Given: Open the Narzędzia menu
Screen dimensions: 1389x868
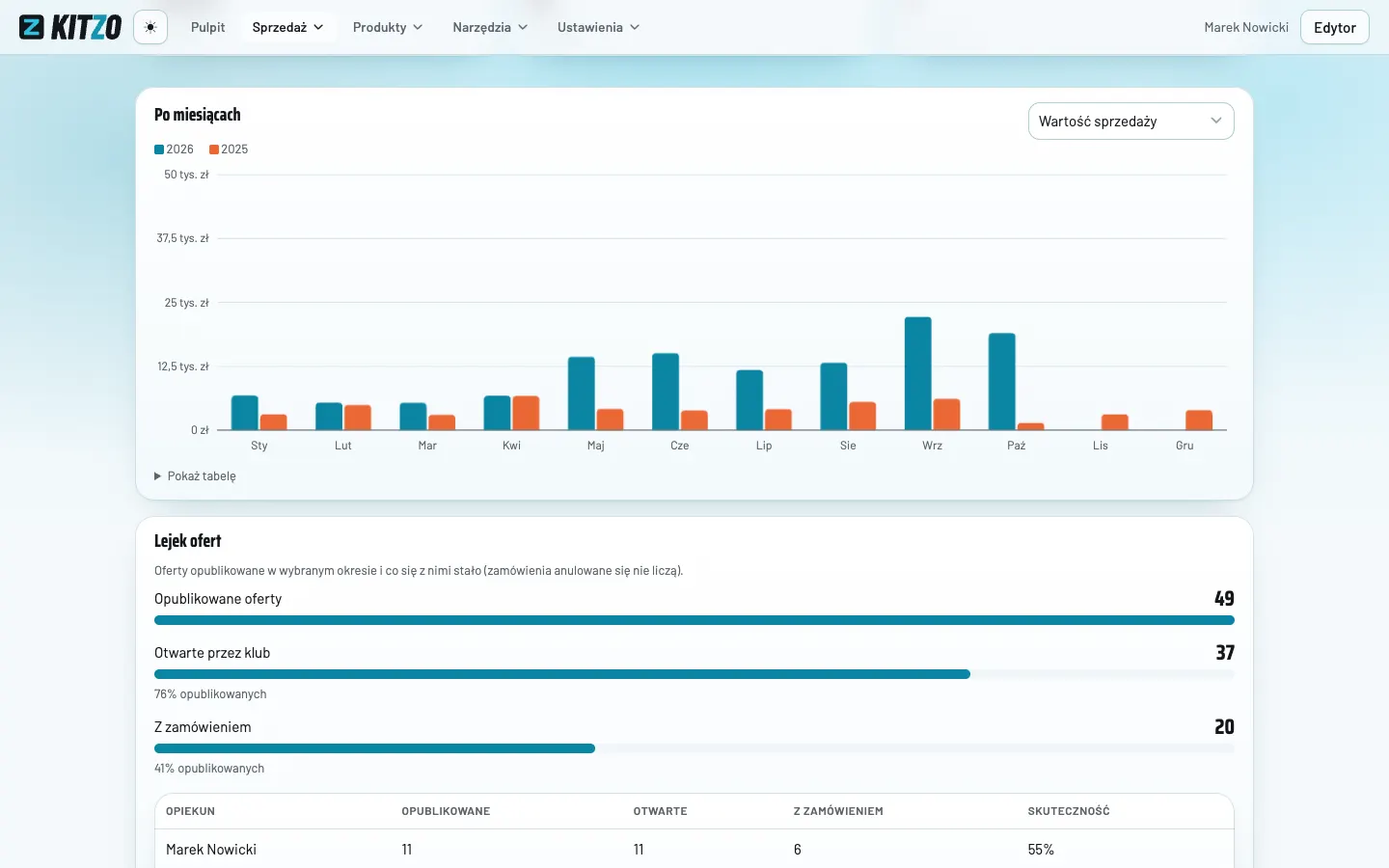Looking at the screenshot, I should pyautogui.click(x=490, y=27).
